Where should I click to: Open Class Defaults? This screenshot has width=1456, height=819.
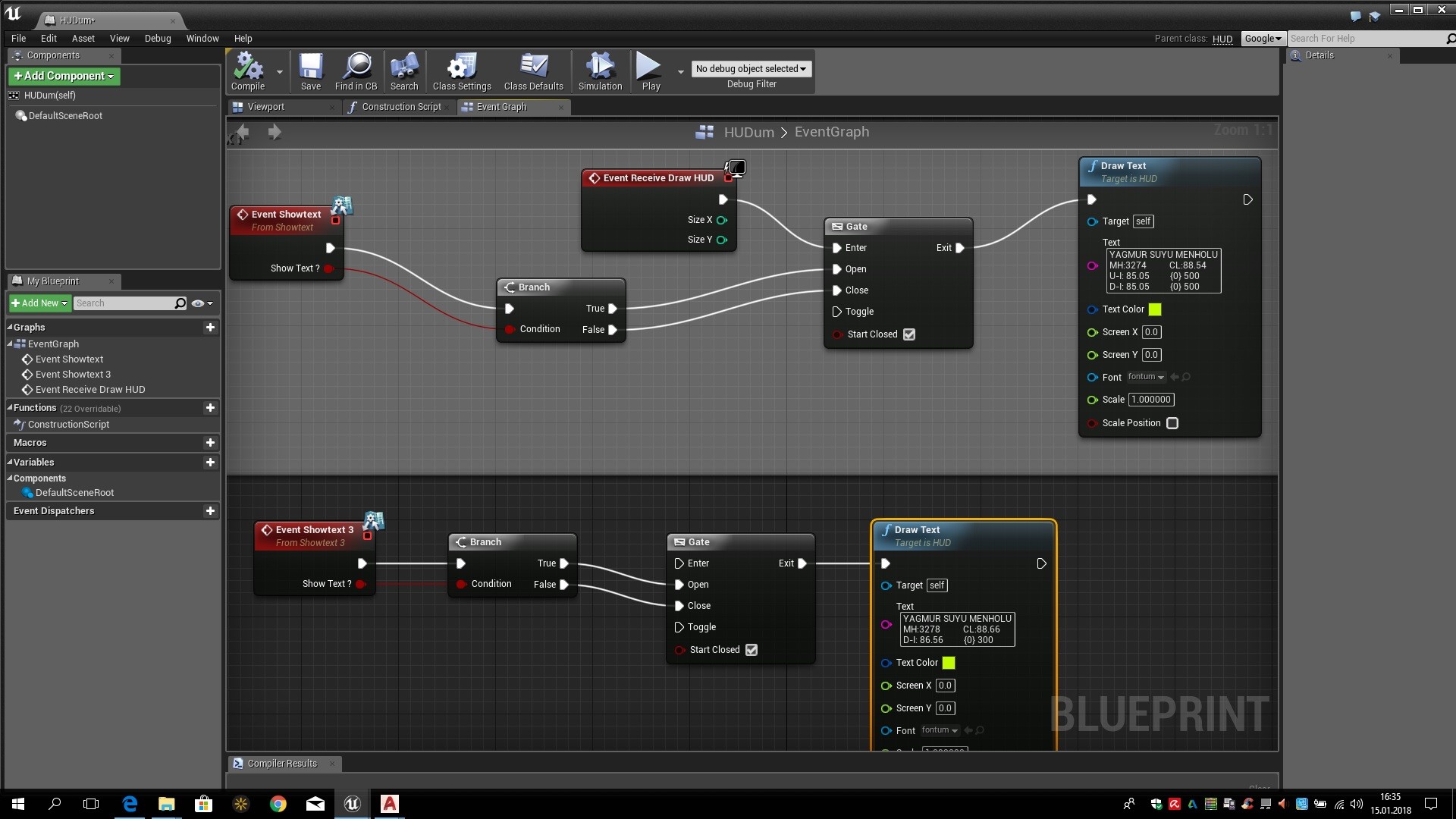point(534,72)
